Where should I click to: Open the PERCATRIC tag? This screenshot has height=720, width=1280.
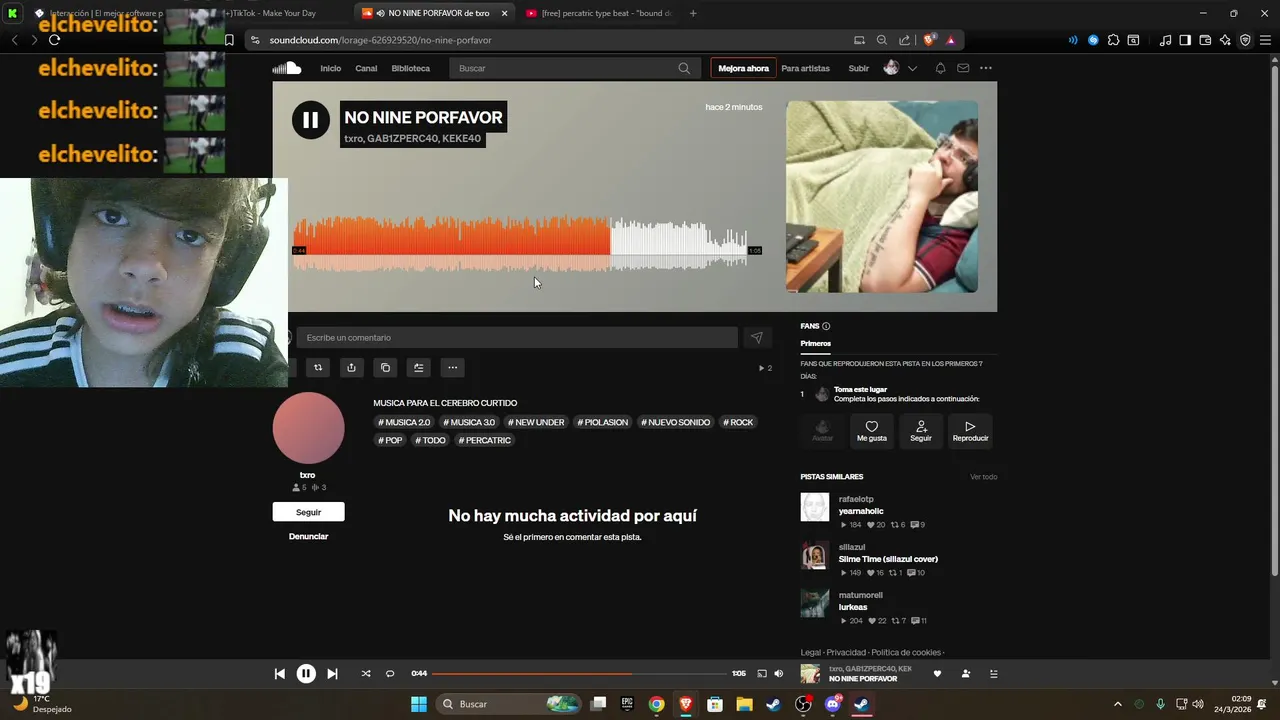[485, 440]
